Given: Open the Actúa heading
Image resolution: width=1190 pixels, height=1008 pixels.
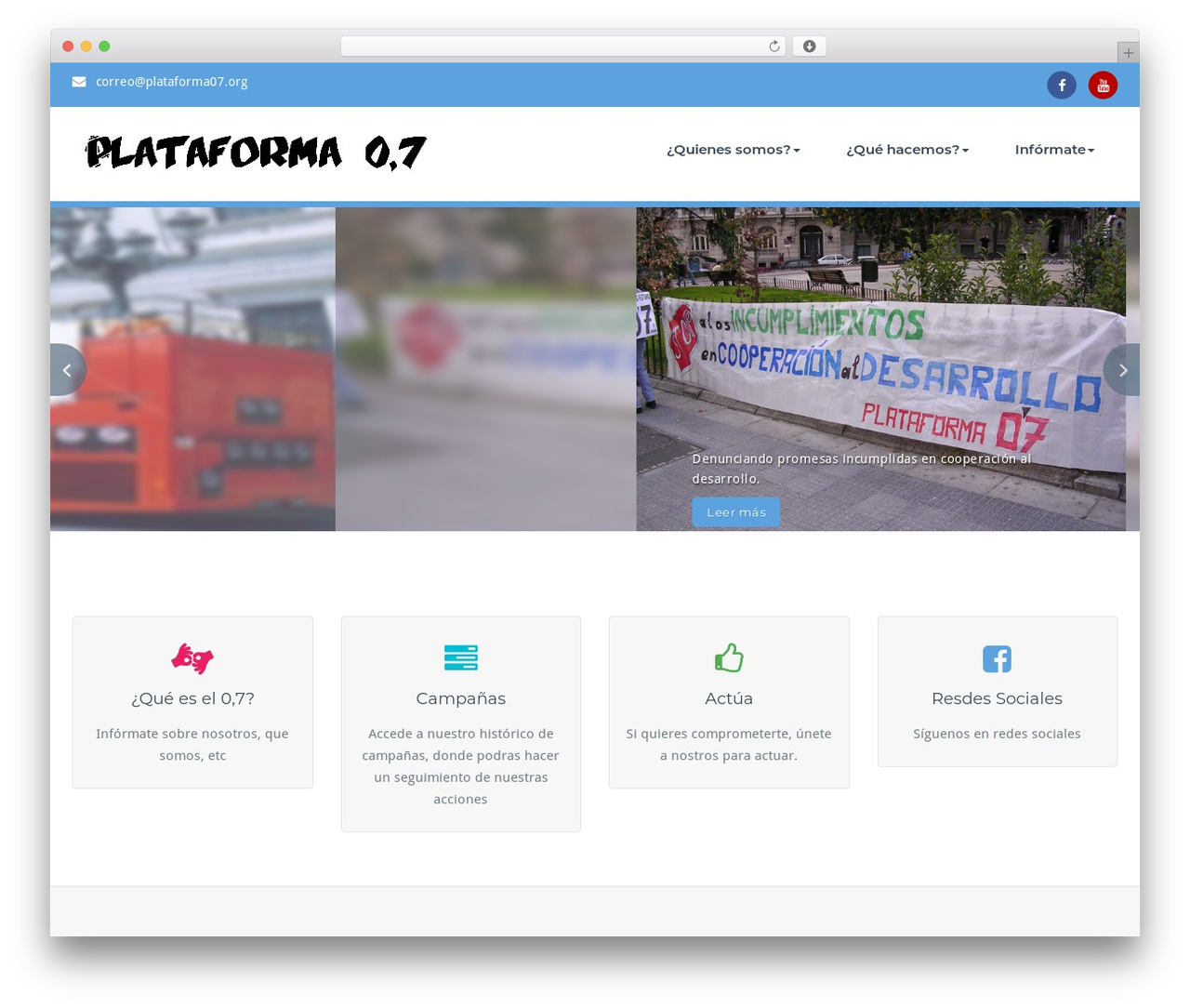Looking at the screenshot, I should tap(729, 698).
